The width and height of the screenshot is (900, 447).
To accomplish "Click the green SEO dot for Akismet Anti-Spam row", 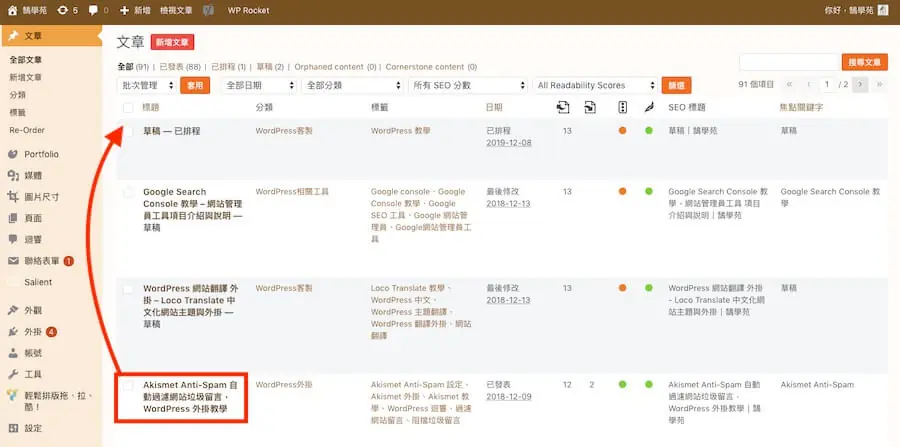I will click(623, 384).
